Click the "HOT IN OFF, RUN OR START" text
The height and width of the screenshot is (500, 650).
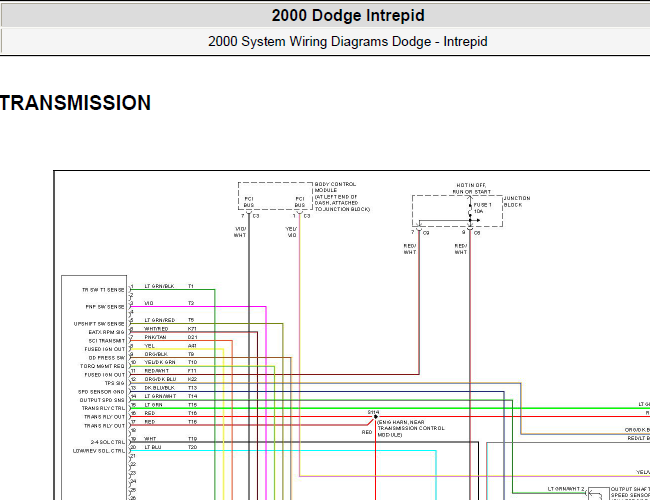tap(472, 189)
